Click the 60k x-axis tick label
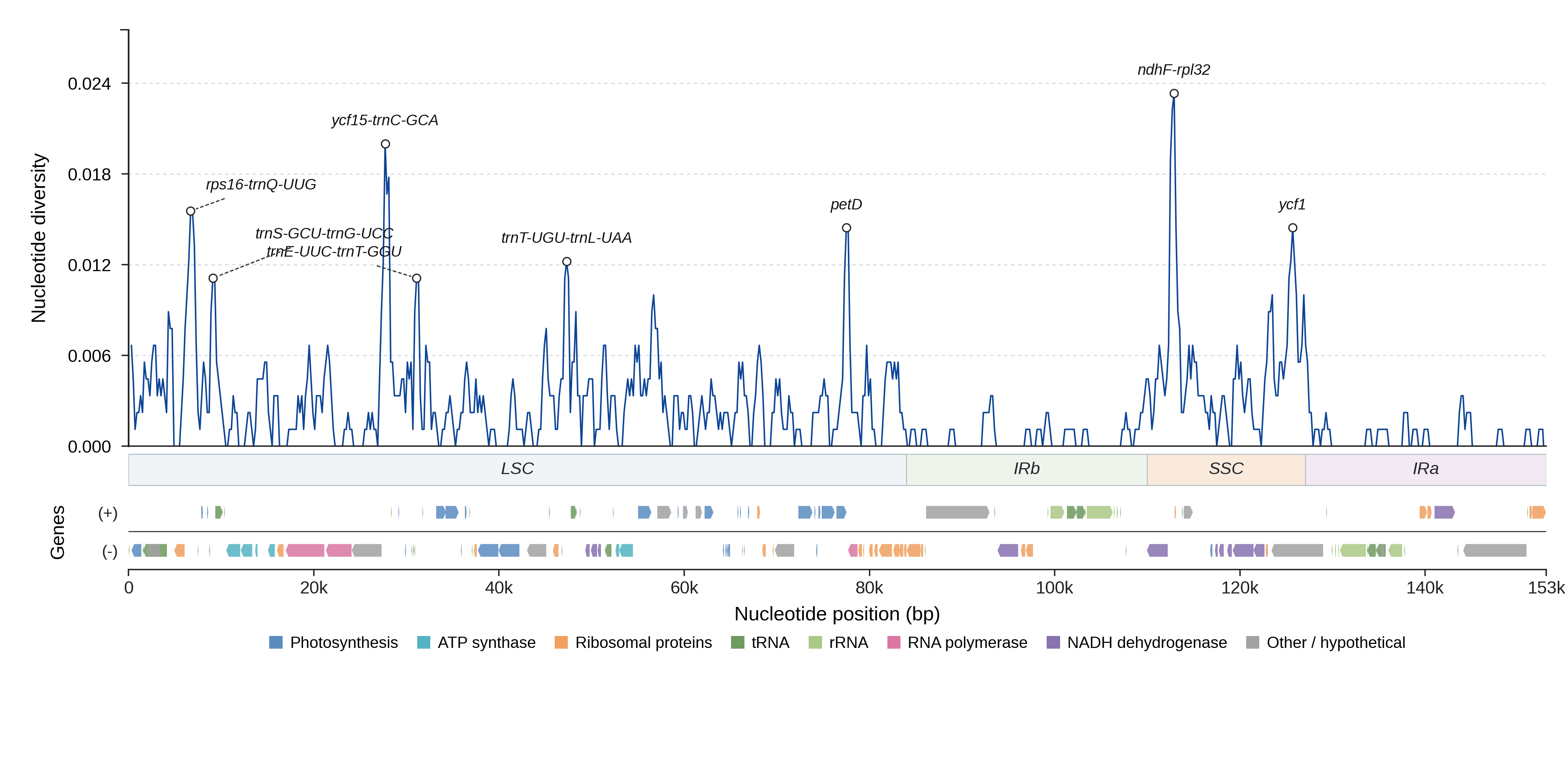Viewport: 1568px width, 763px height. [x=684, y=588]
